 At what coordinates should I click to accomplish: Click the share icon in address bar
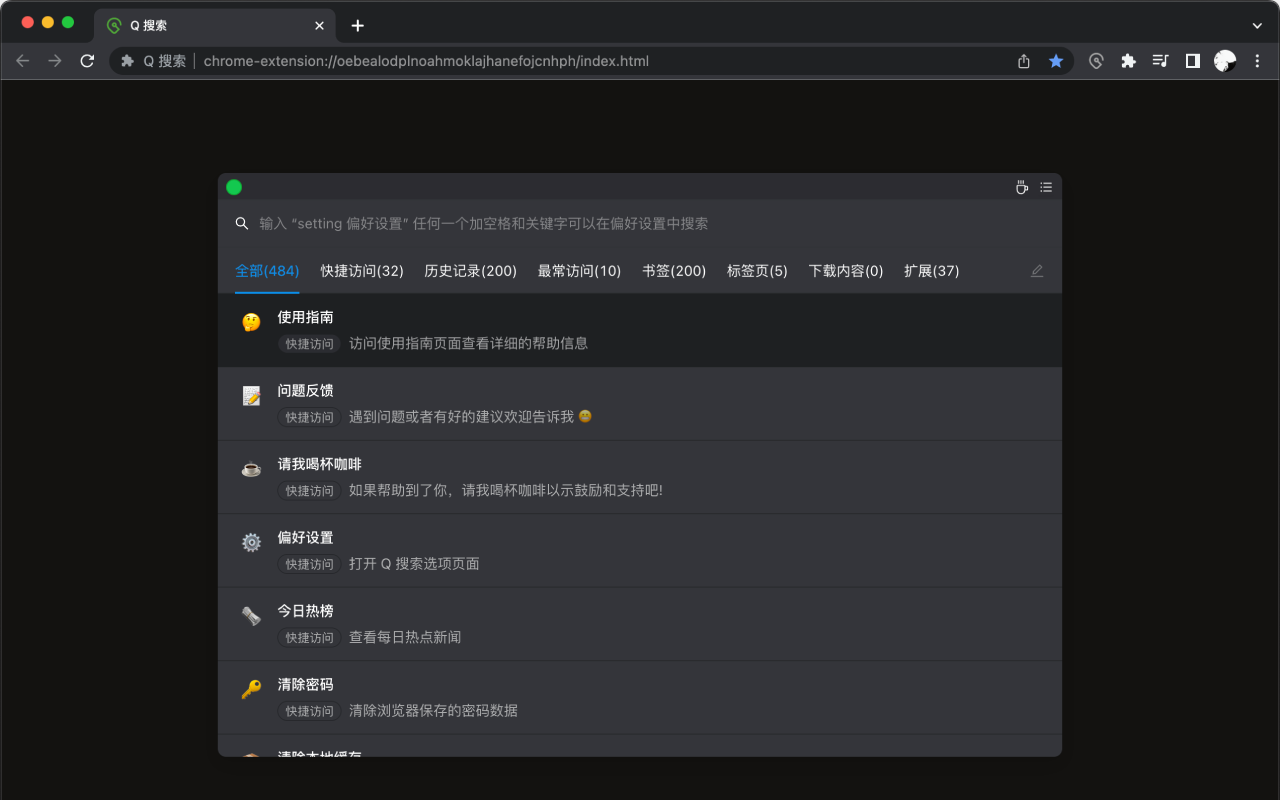1024,61
